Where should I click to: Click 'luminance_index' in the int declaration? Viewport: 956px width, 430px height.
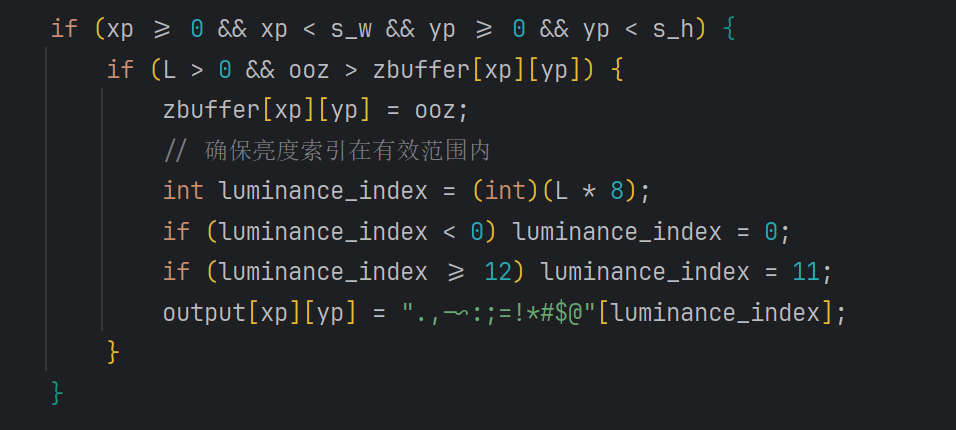click(323, 191)
